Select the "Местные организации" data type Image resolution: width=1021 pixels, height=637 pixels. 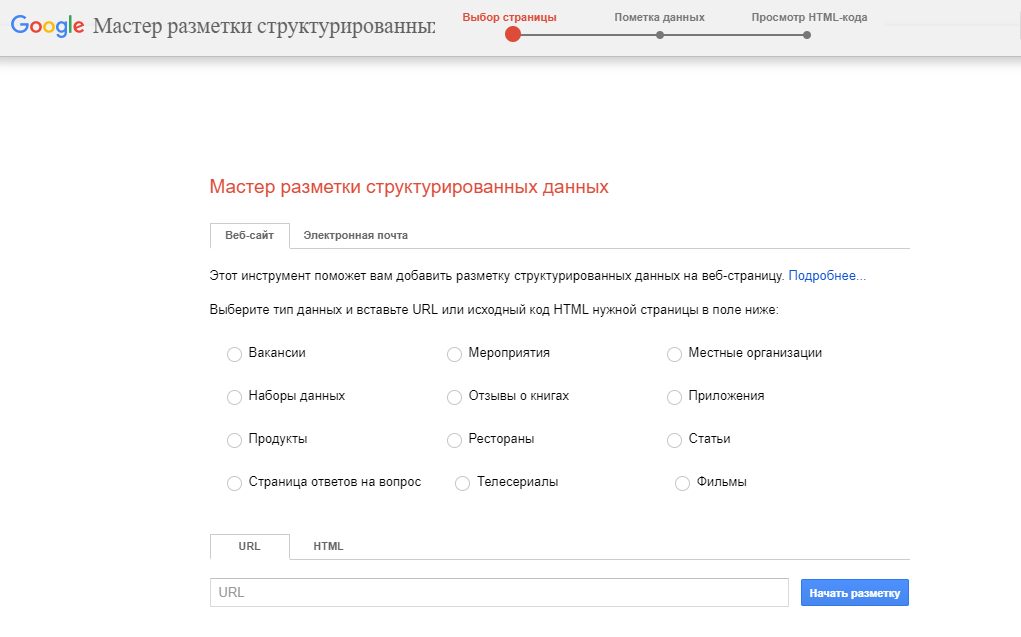pos(674,353)
